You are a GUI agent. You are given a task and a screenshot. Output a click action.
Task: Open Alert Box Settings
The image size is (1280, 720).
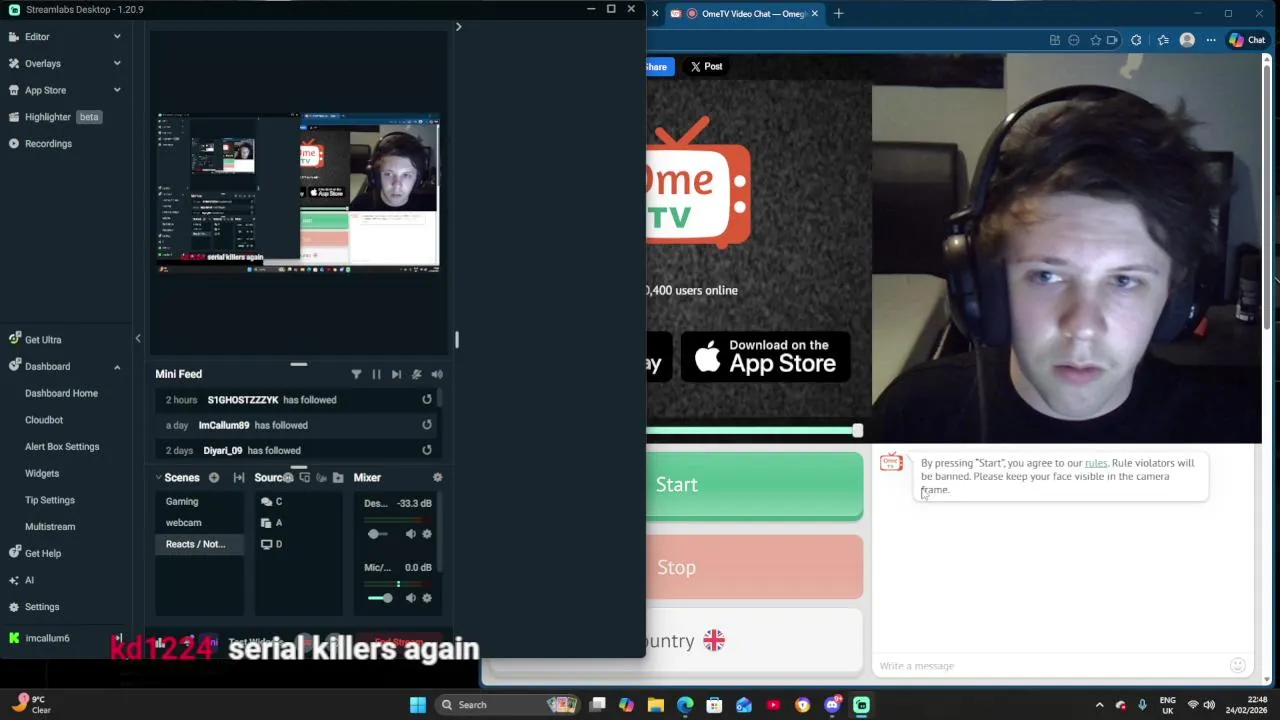pyautogui.click(x=62, y=447)
